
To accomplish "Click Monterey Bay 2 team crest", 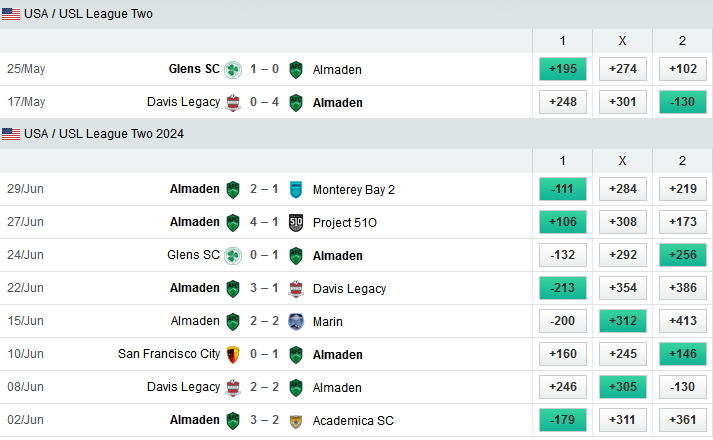I will tap(296, 190).
